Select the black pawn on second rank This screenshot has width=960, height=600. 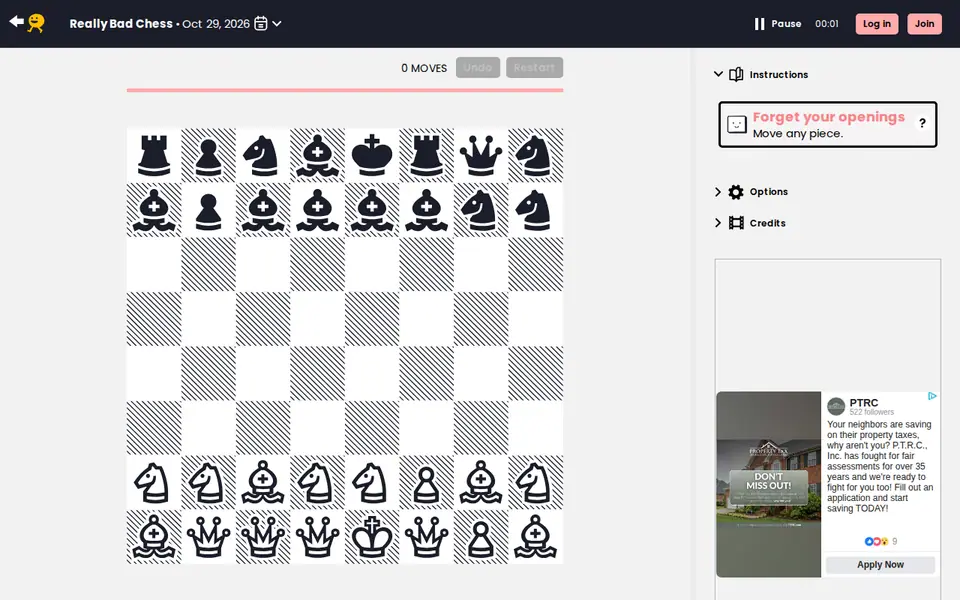pyautogui.click(x=208, y=210)
